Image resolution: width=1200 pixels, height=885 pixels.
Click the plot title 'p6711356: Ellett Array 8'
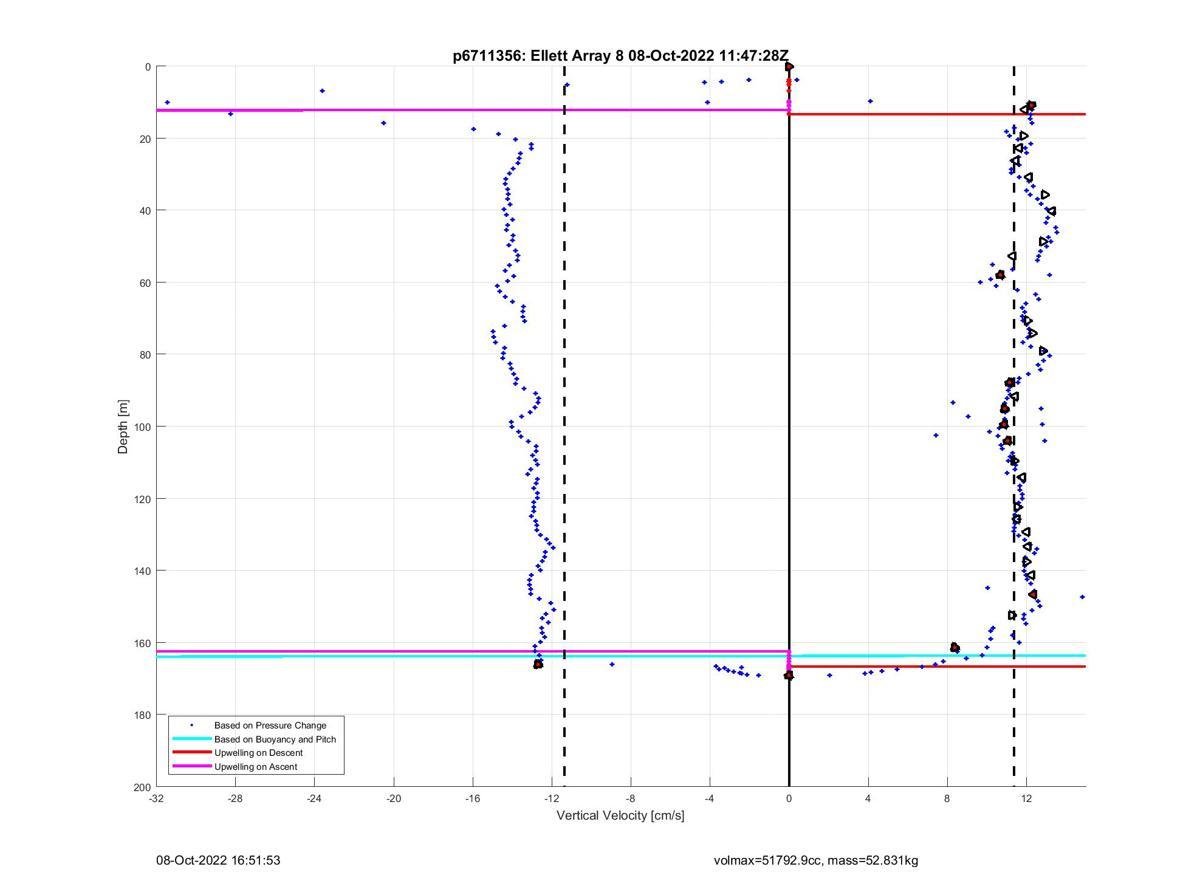point(539,57)
